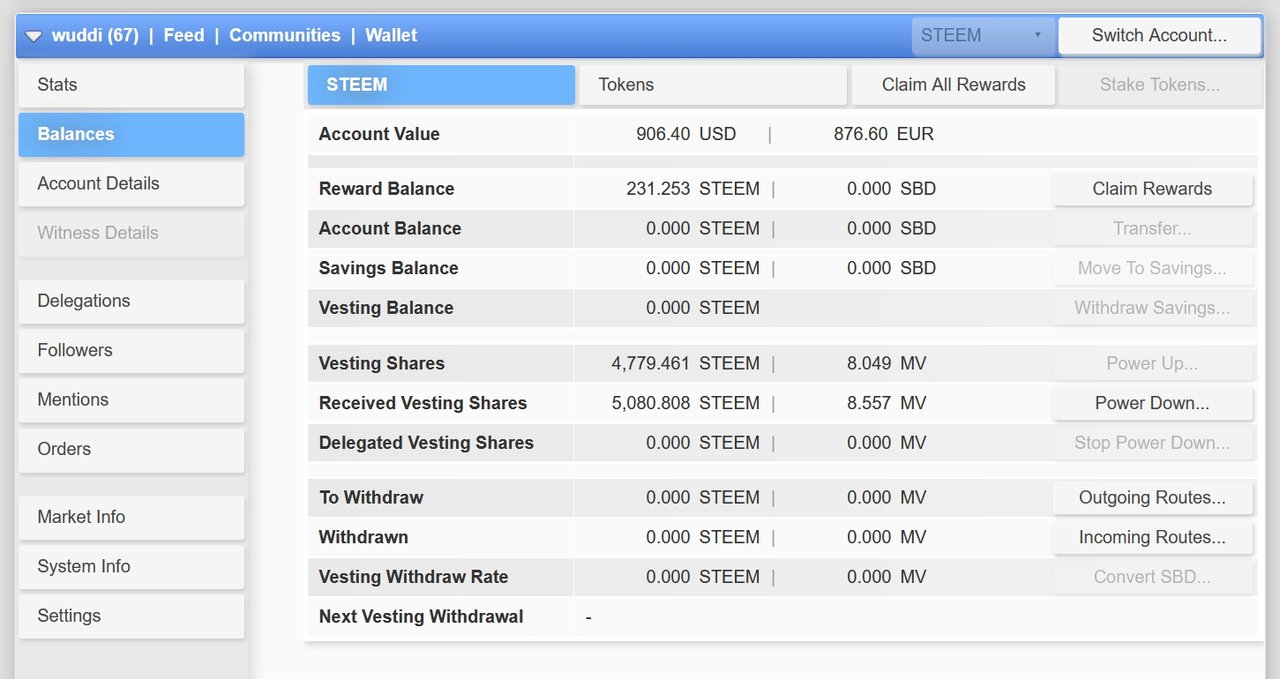Image resolution: width=1280 pixels, height=679 pixels.
Task: Click the Claim Rewards button
Action: (1152, 189)
